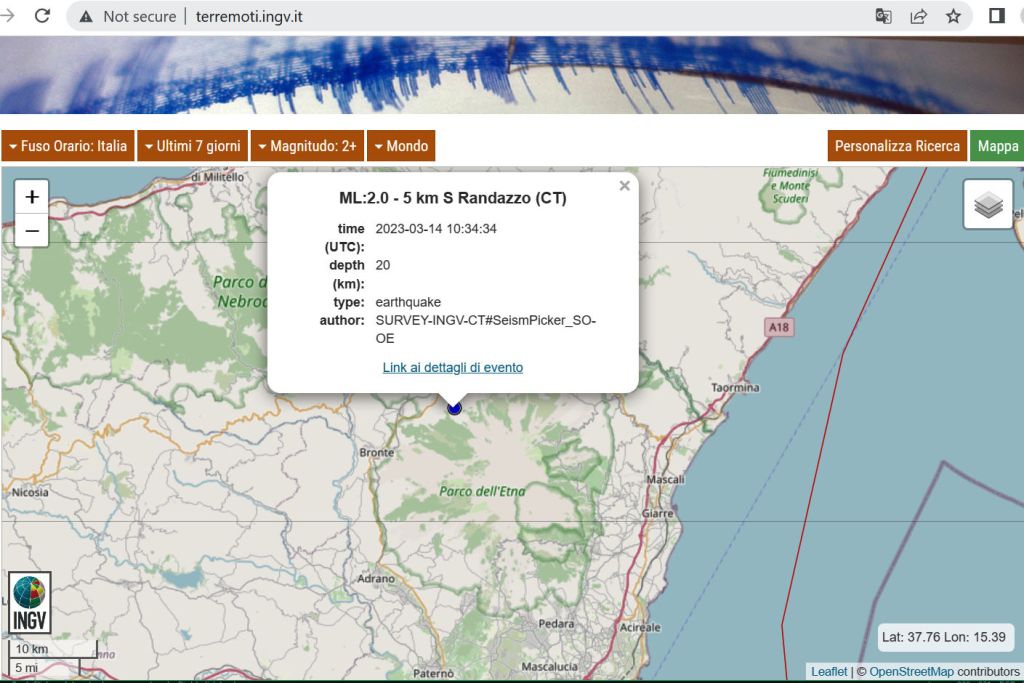The width and height of the screenshot is (1024, 683).
Task: Bookmark this page with the star
Action: pyautogui.click(x=953, y=16)
